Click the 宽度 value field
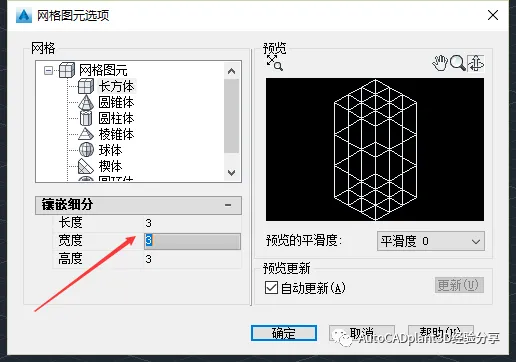The height and width of the screenshot is (362, 516). [x=192, y=241]
